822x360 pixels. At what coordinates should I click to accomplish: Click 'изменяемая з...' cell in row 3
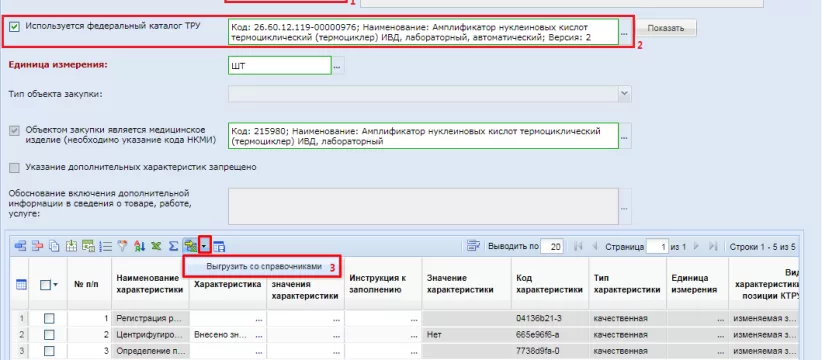pos(763,351)
